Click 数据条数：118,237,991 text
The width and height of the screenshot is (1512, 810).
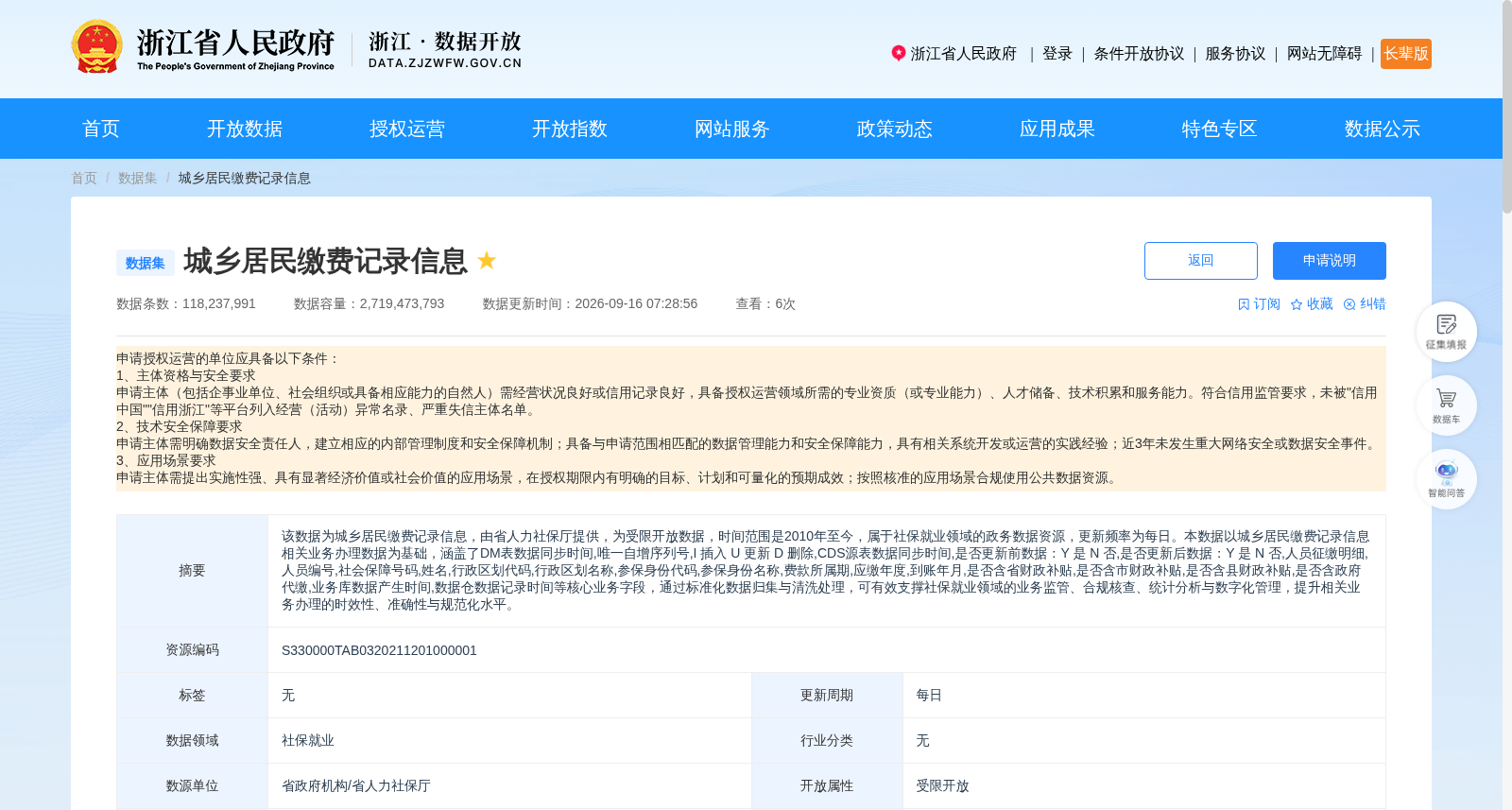(186, 303)
